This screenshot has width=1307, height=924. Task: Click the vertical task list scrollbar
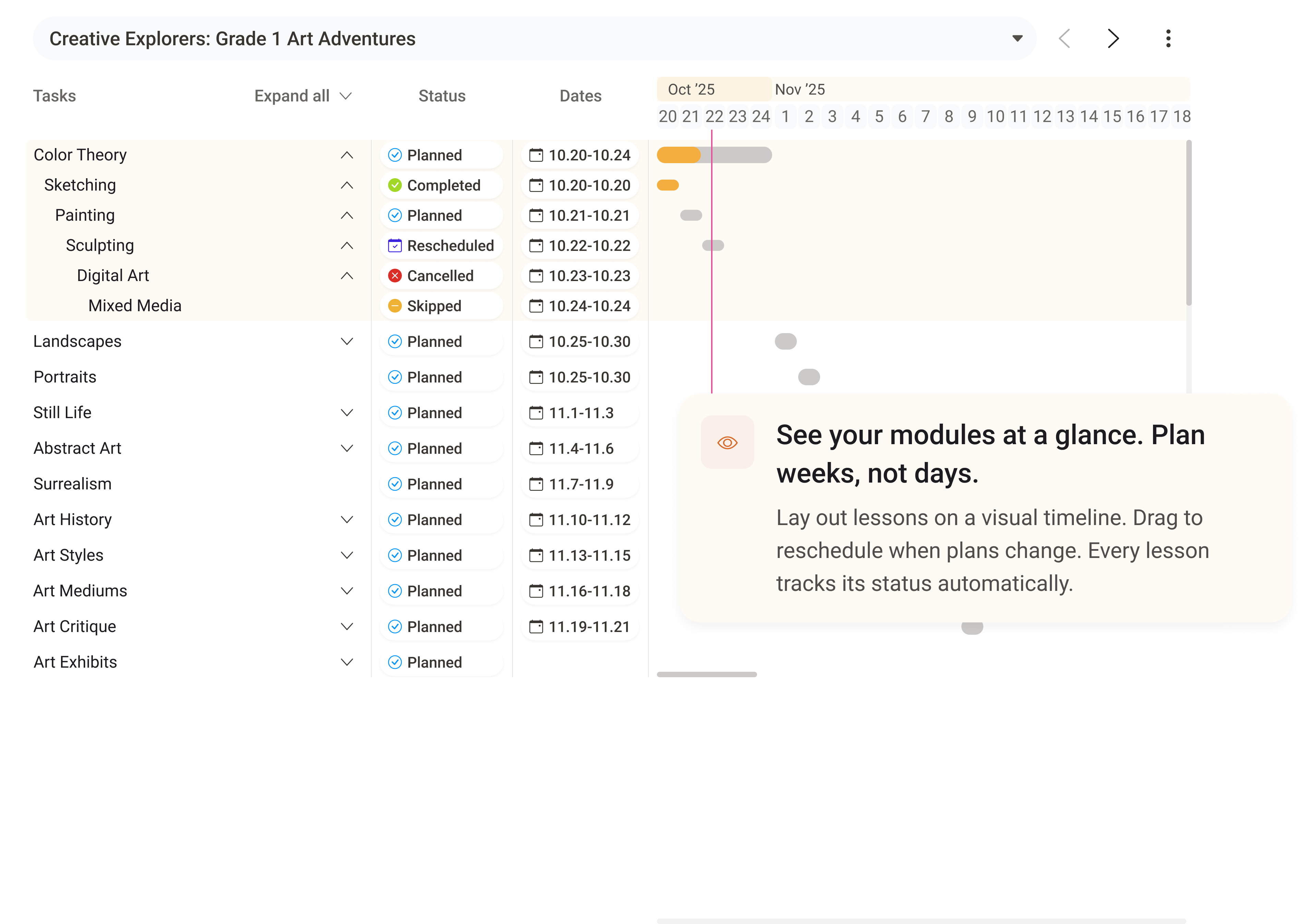point(1189,223)
